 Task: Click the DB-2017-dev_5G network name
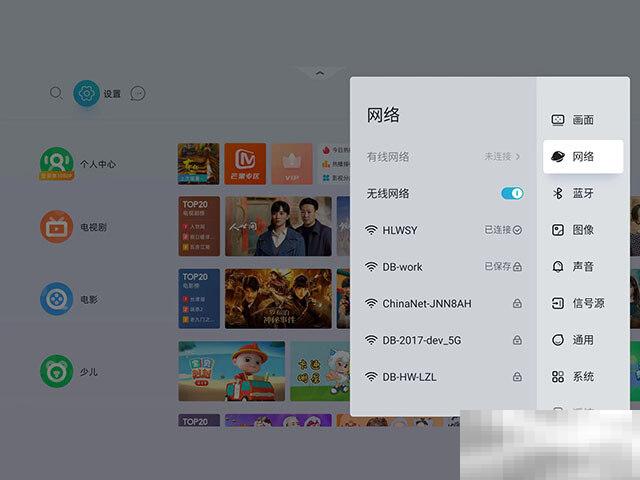tap(422, 340)
